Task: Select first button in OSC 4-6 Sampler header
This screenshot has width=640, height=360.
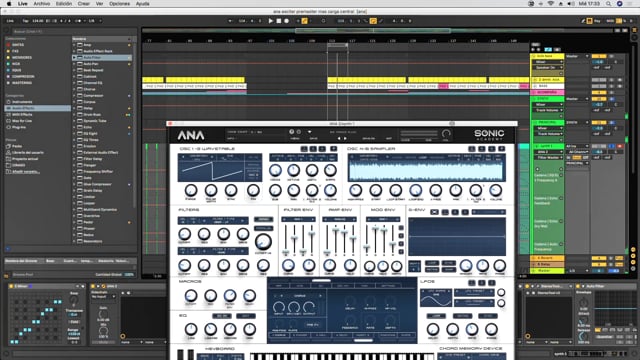Action: tap(472, 149)
